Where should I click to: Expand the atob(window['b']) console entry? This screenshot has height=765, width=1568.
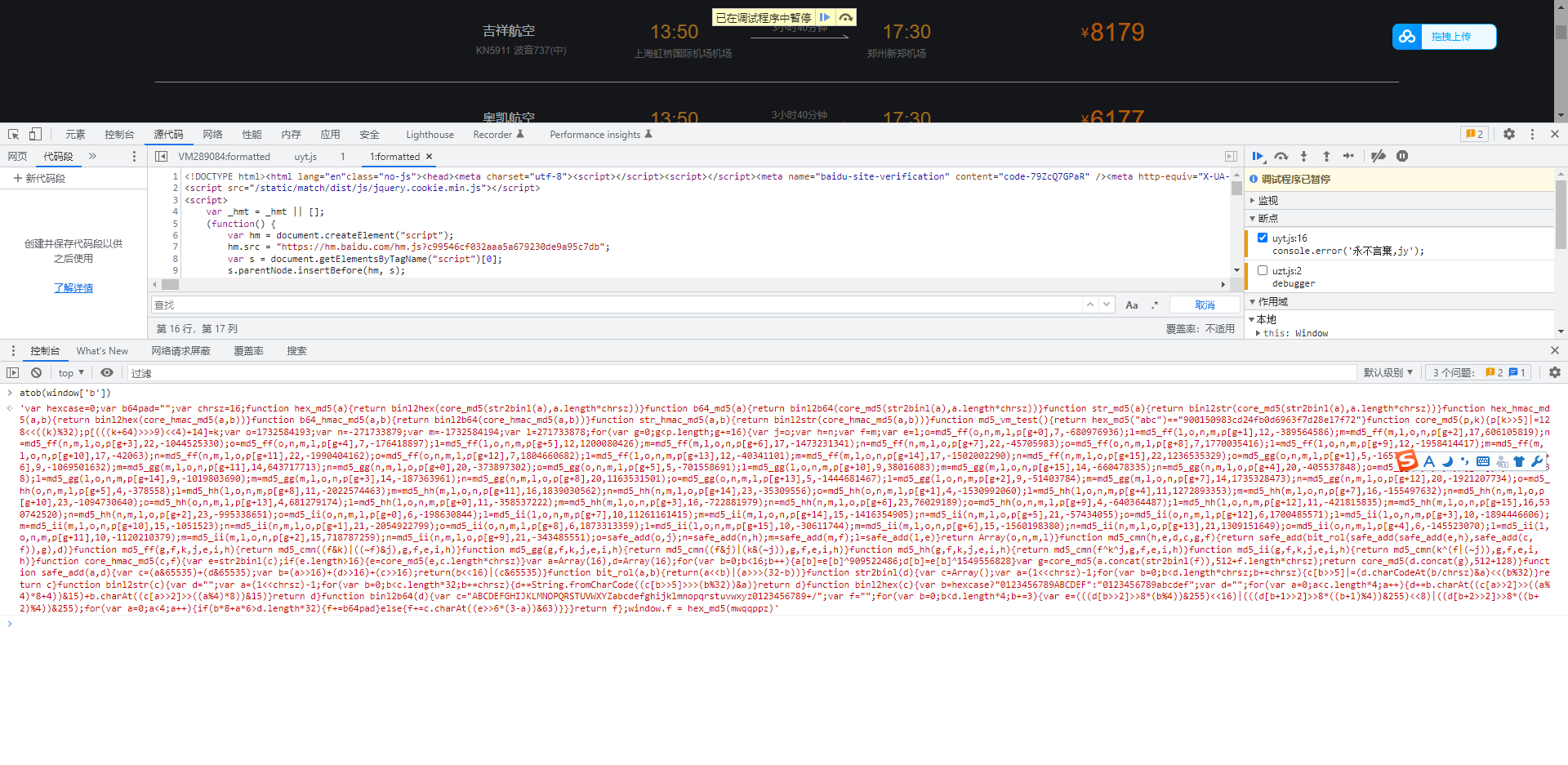coord(10,393)
